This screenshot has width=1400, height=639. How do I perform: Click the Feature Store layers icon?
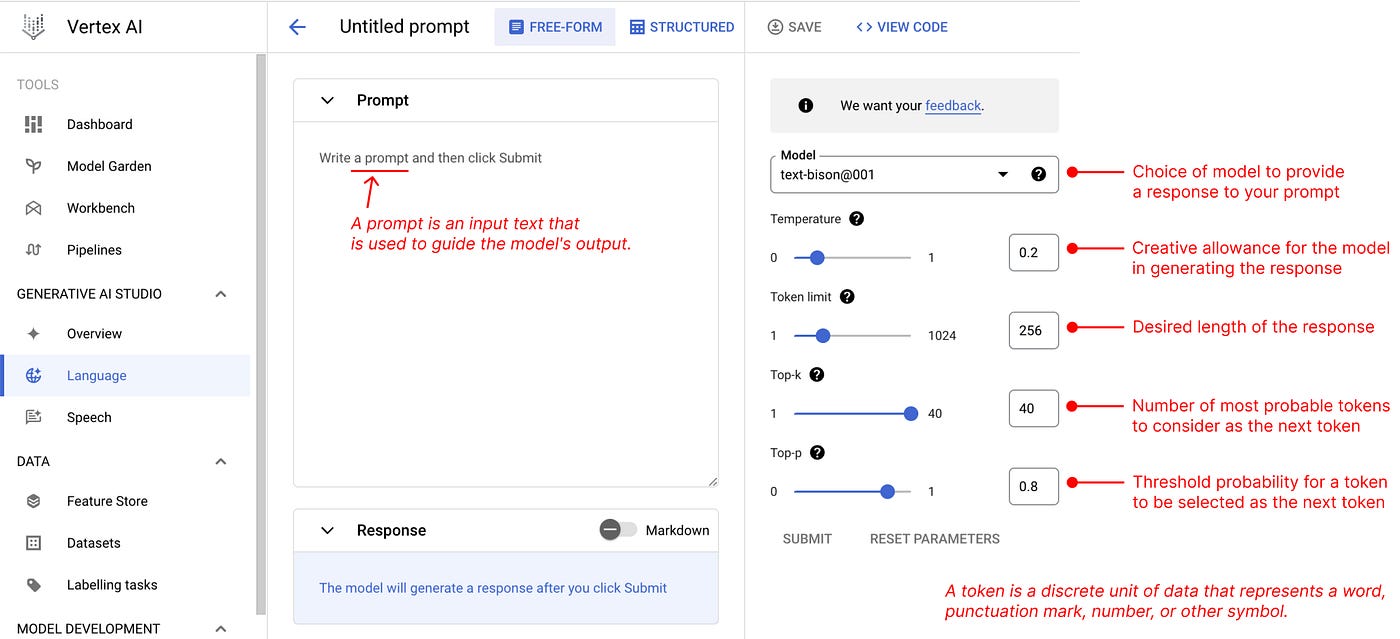tap(34, 501)
